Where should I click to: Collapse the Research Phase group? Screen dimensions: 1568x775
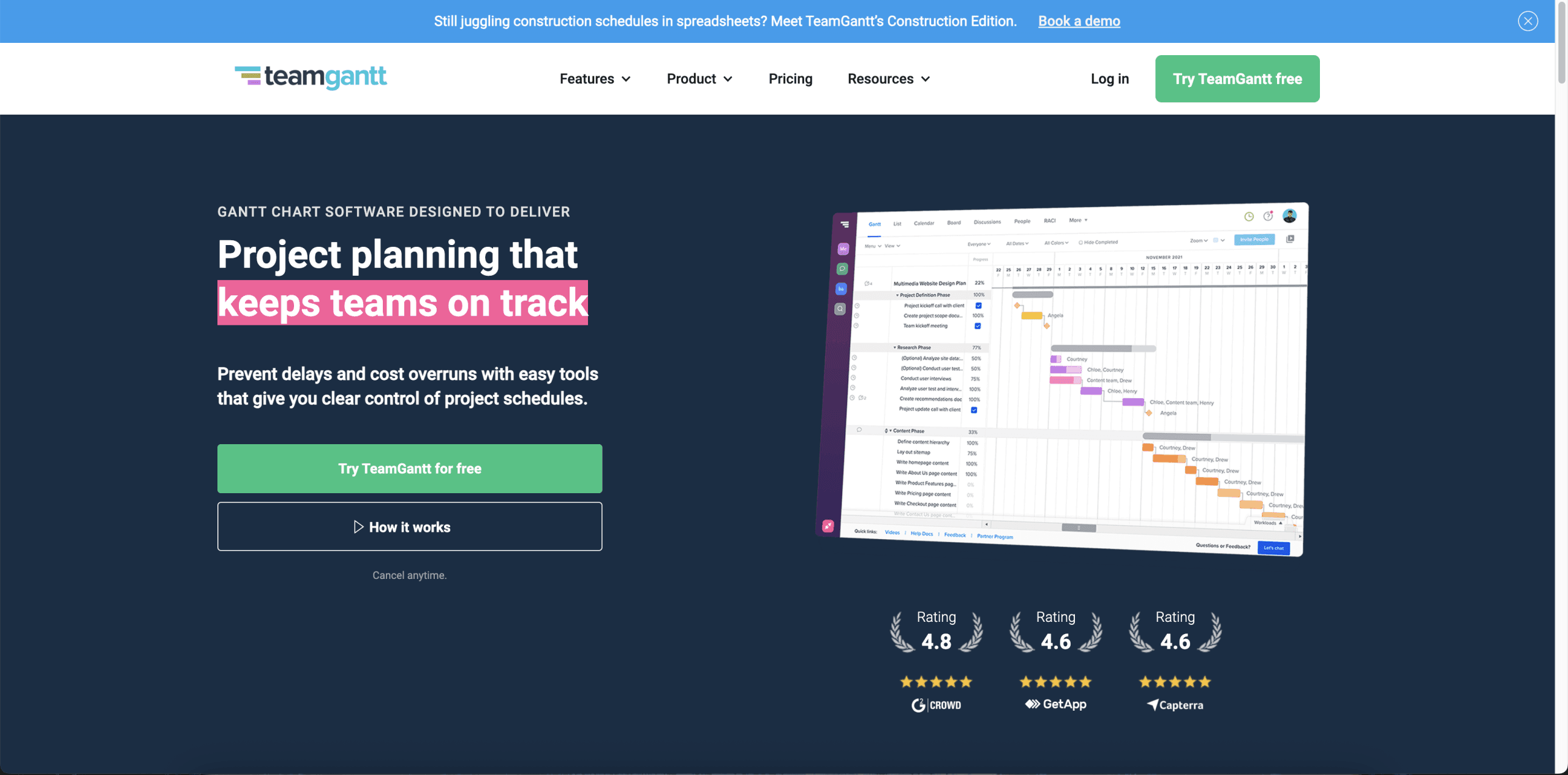(x=894, y=347)
